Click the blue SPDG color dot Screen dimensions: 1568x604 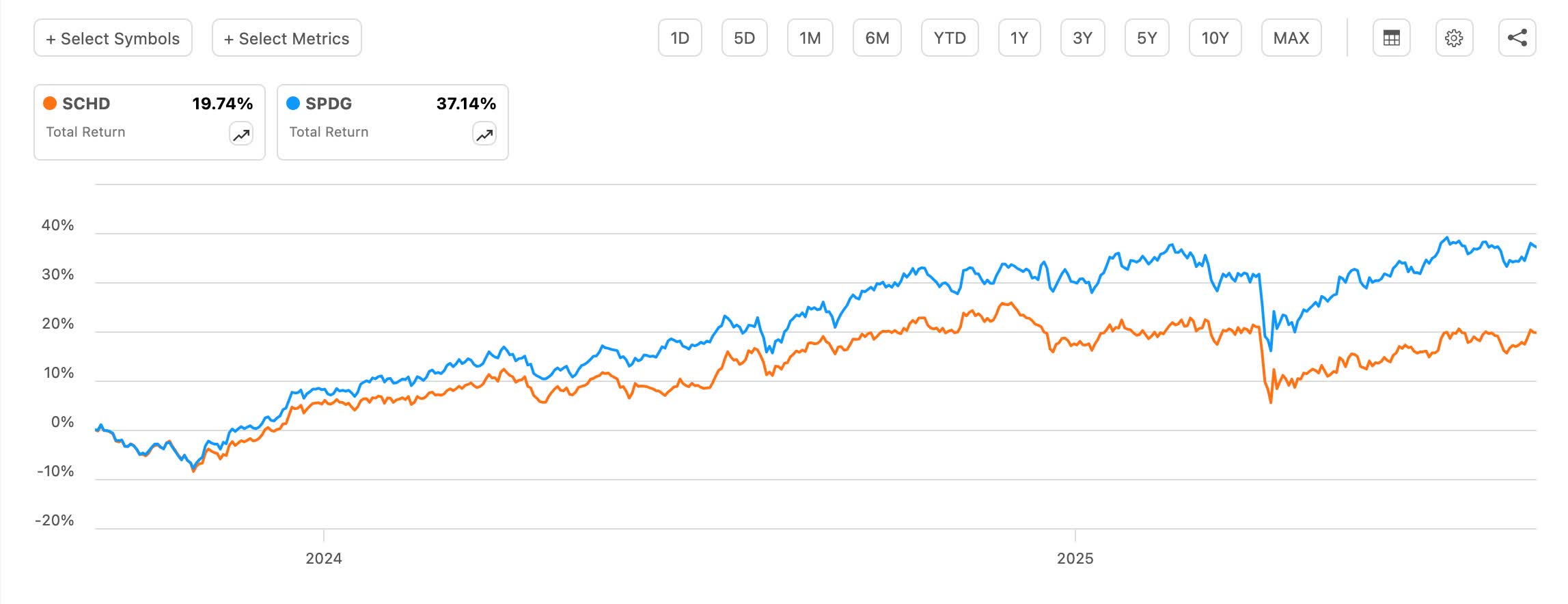point(293,103)
